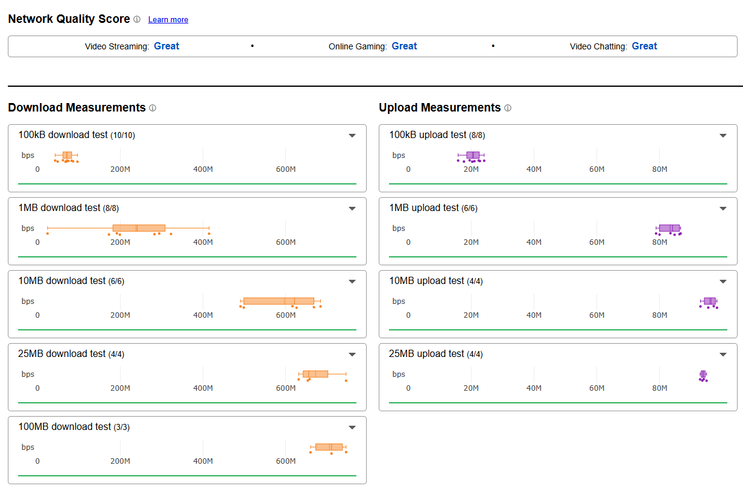
Task: Expand the 25MB download test panel
Action: pos(352,354)
